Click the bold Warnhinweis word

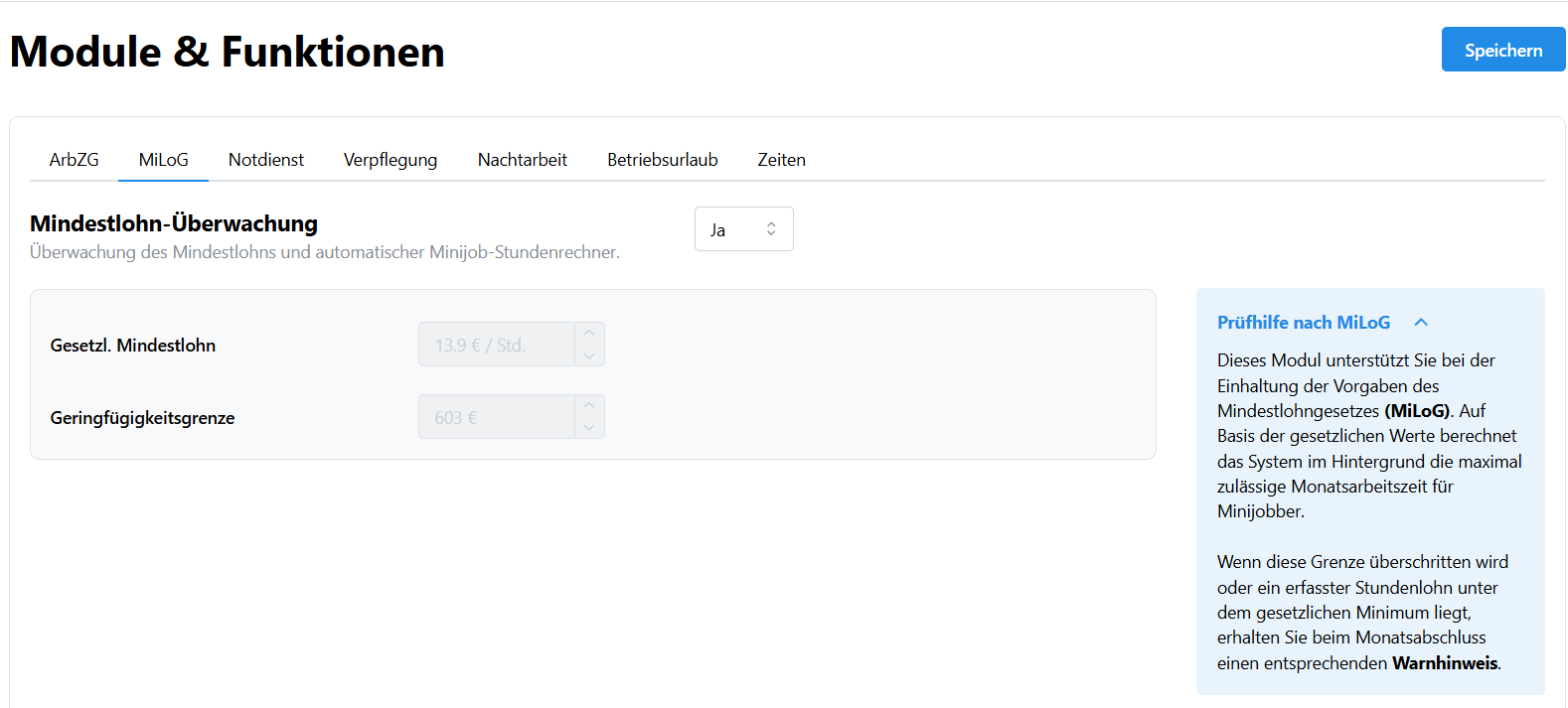(1445, 663)
